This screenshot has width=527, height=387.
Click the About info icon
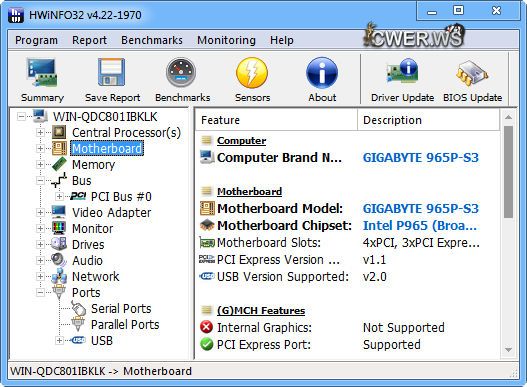[322, 73]
